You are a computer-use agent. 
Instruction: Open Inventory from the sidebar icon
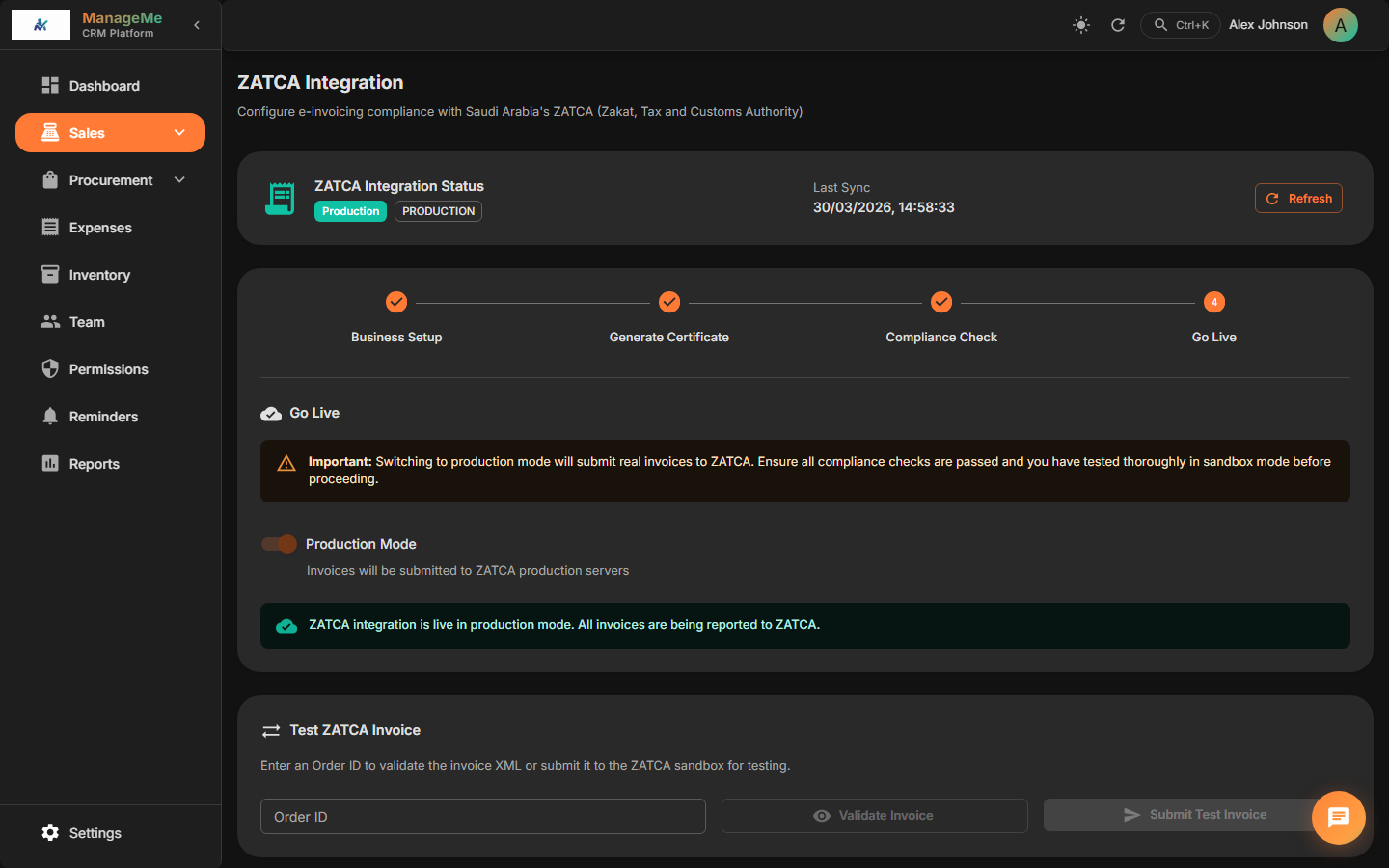click(x=49, y=274)
